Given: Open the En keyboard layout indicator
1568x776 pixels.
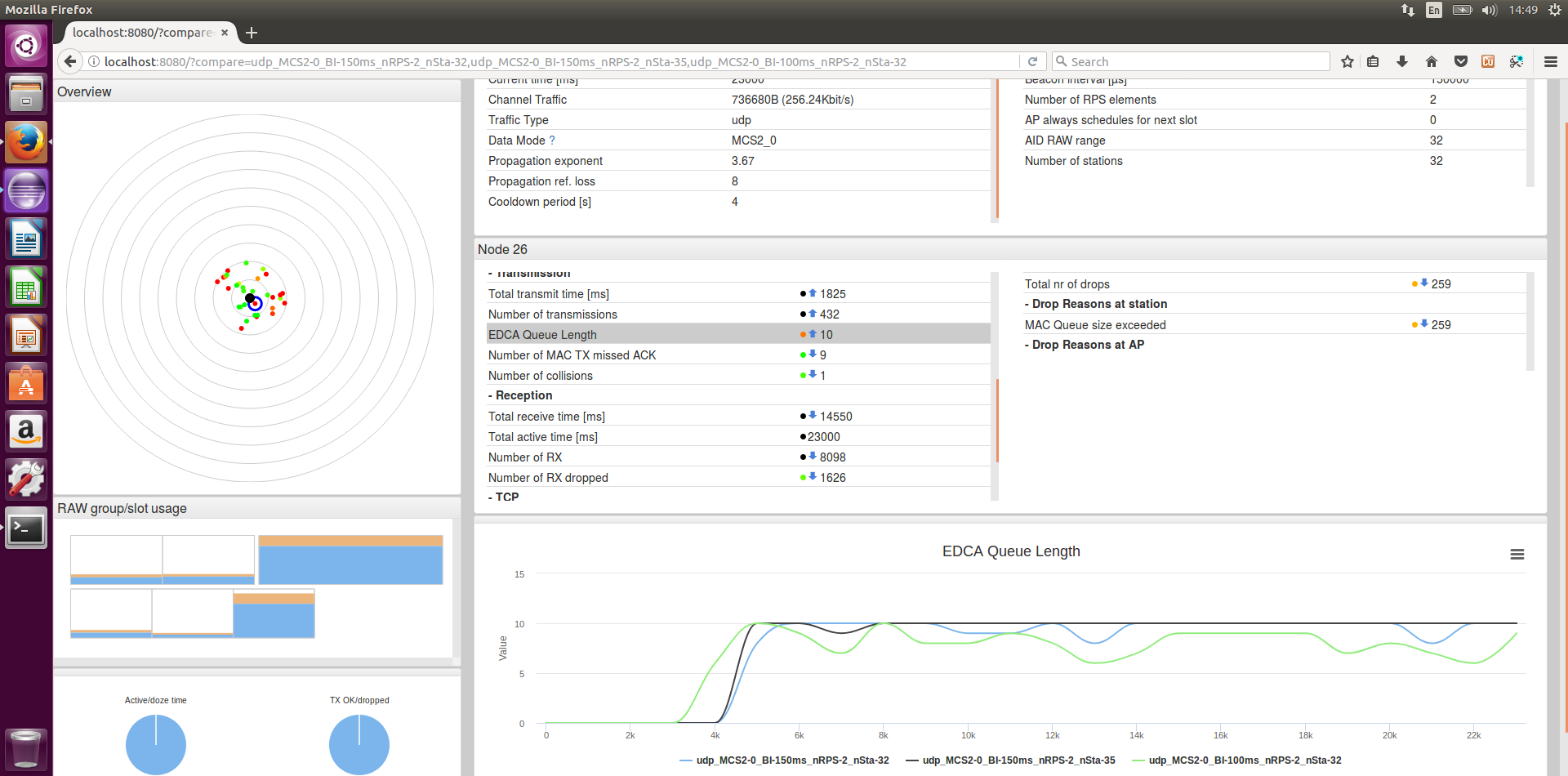Looking at the screenshot, I should pyautogui.click(x=1434, y=10).
